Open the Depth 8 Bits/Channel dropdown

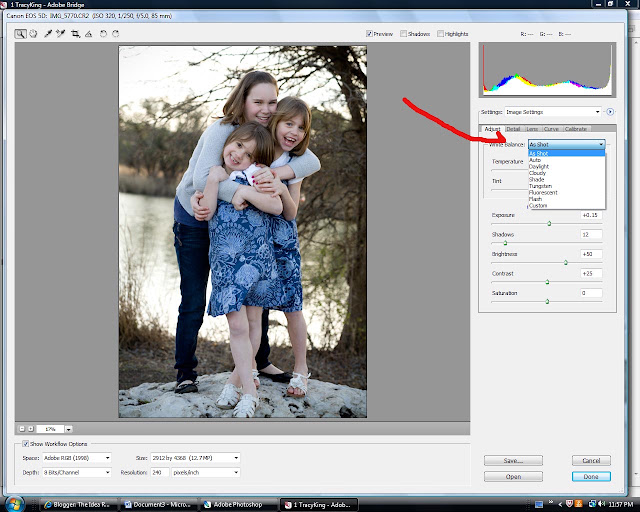click(77, 472)
